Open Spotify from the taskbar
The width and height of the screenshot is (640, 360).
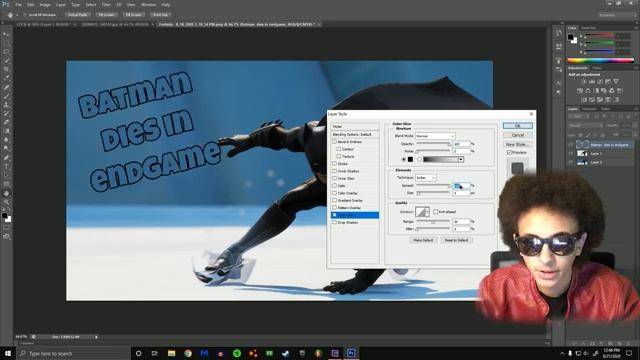pos(237,353)
